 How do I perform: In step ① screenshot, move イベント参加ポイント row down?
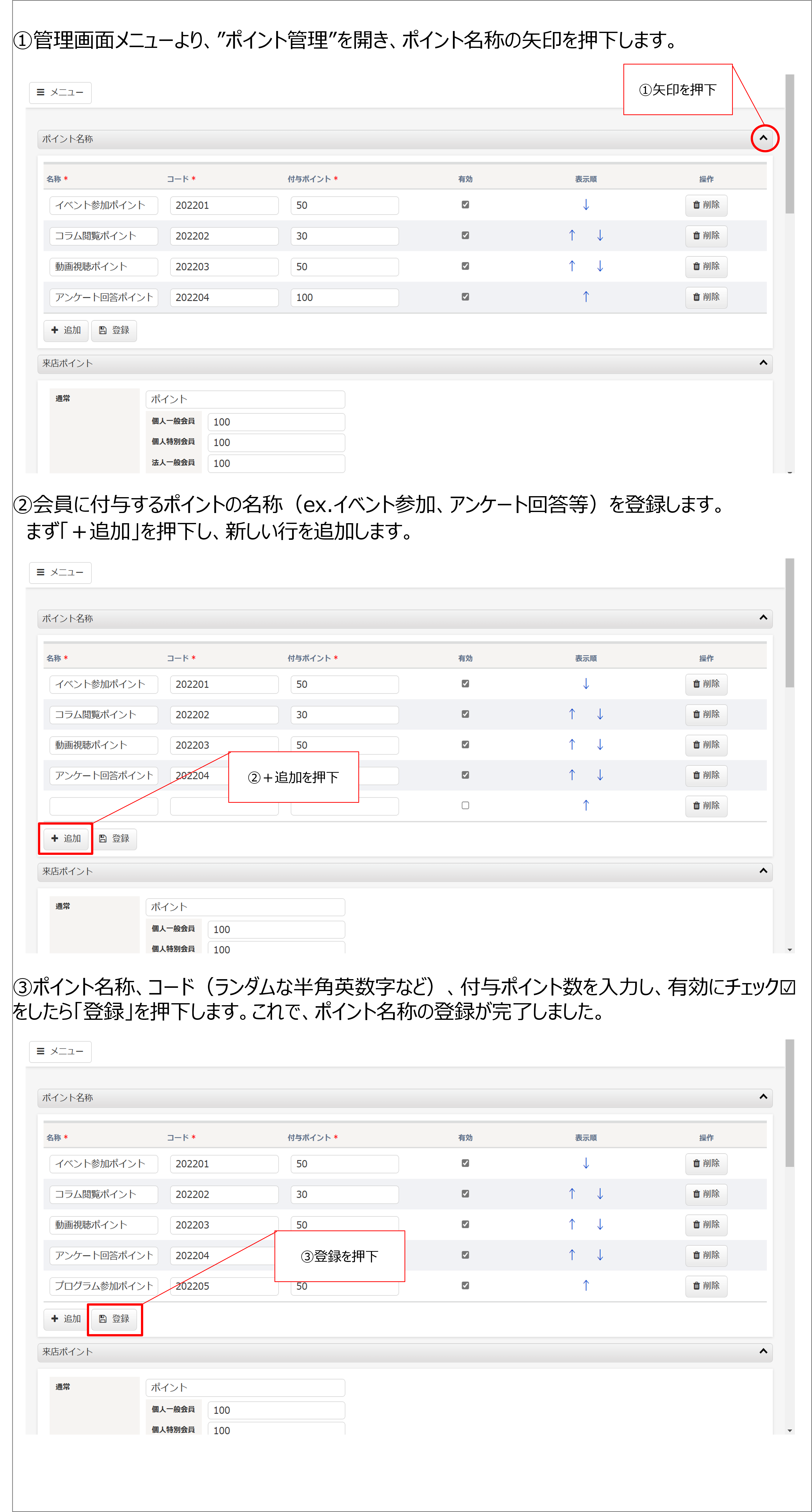click(585, 205)
